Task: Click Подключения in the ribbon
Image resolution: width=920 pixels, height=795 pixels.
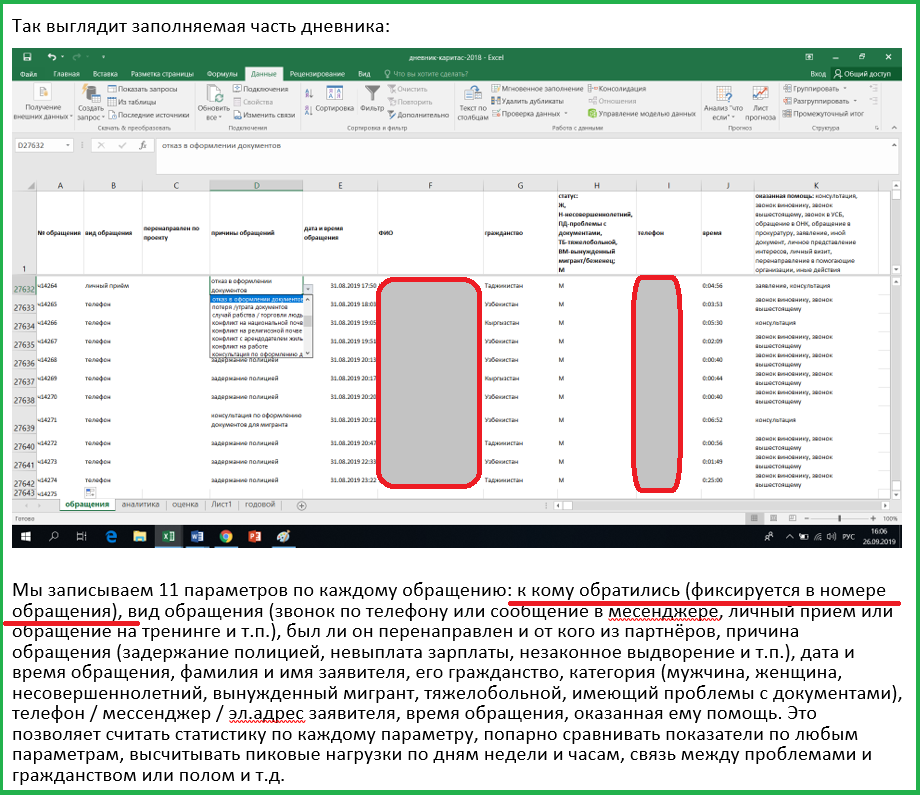Action: pos(261,89)
